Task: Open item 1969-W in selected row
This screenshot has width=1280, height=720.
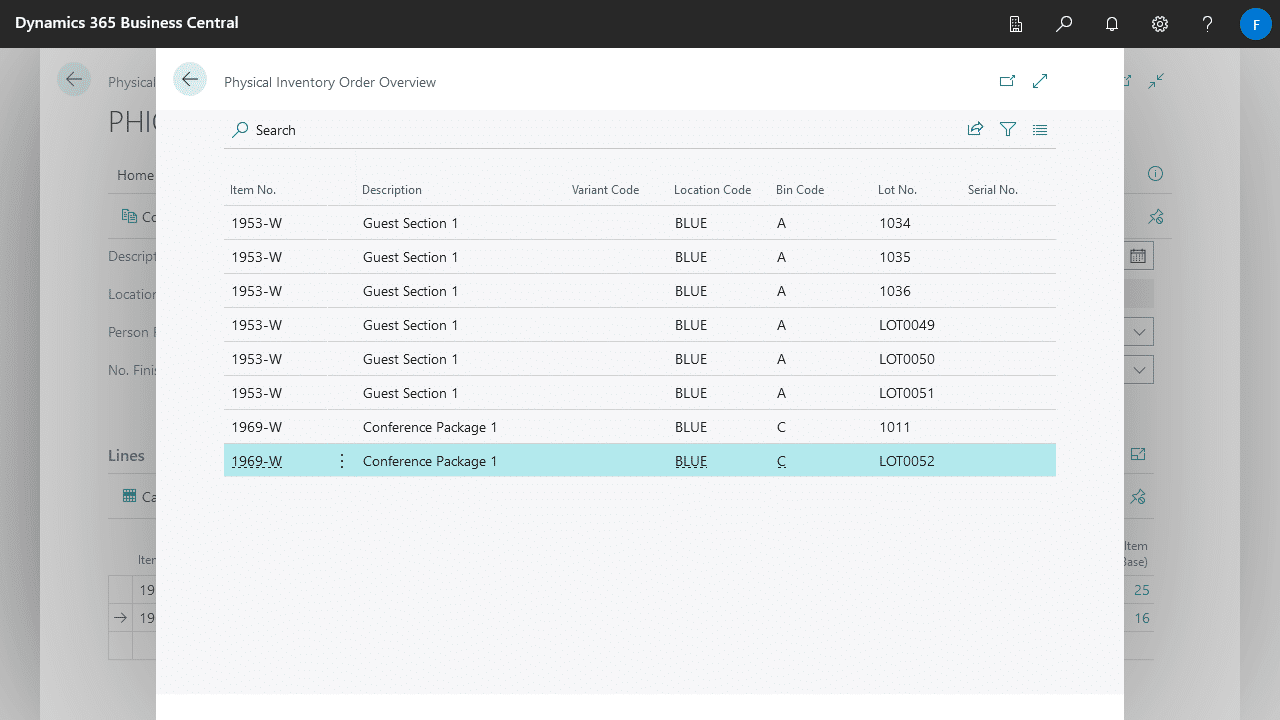Action: pyautogui.click(x=257, y=461)
